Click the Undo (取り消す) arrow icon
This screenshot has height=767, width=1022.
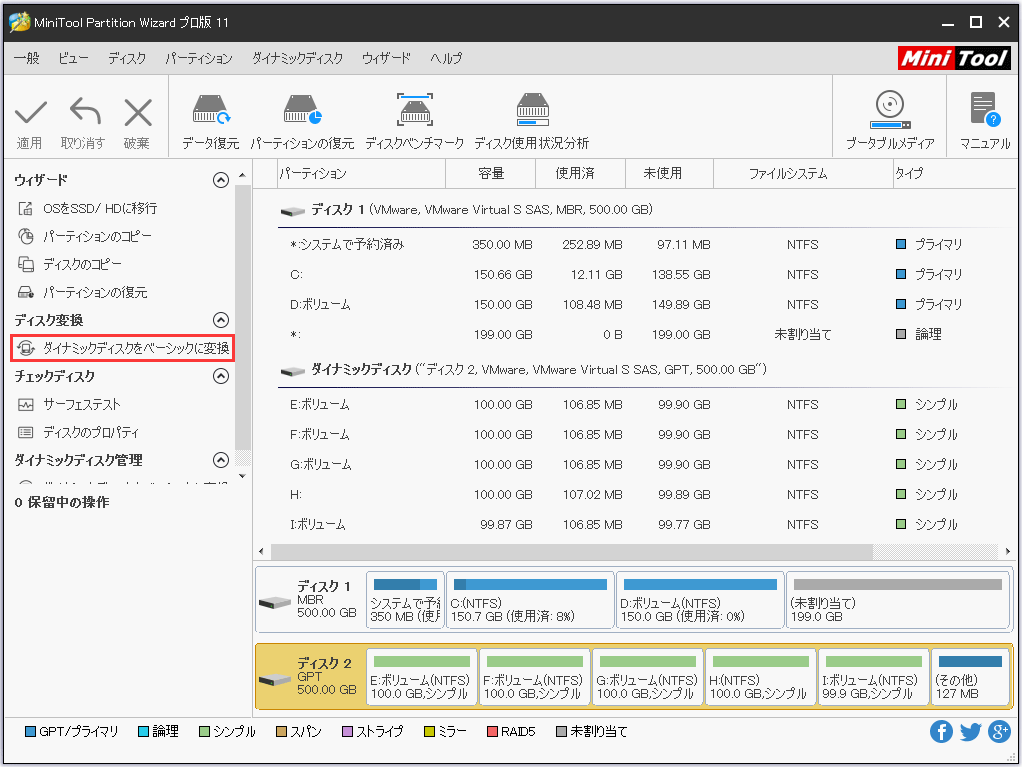point(85,111)
